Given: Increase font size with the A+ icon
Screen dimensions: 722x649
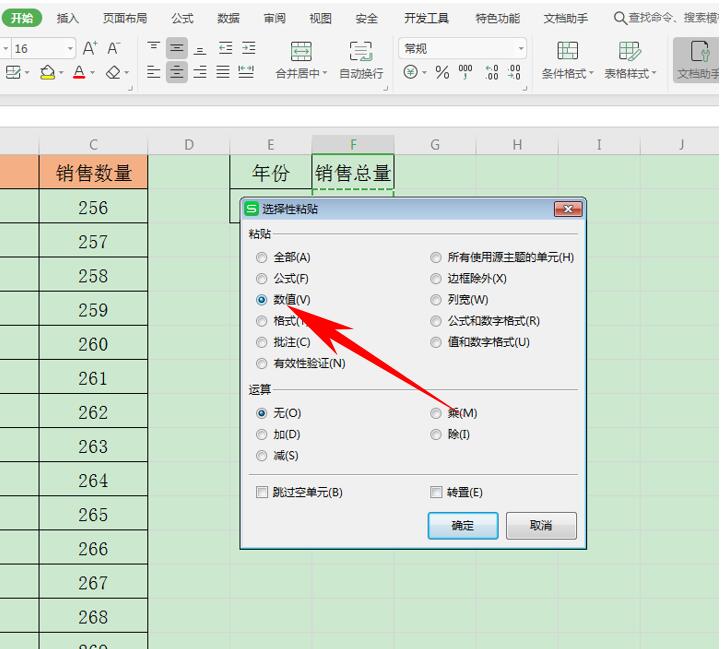Looking at the screenshot, I should coord(90,48).
